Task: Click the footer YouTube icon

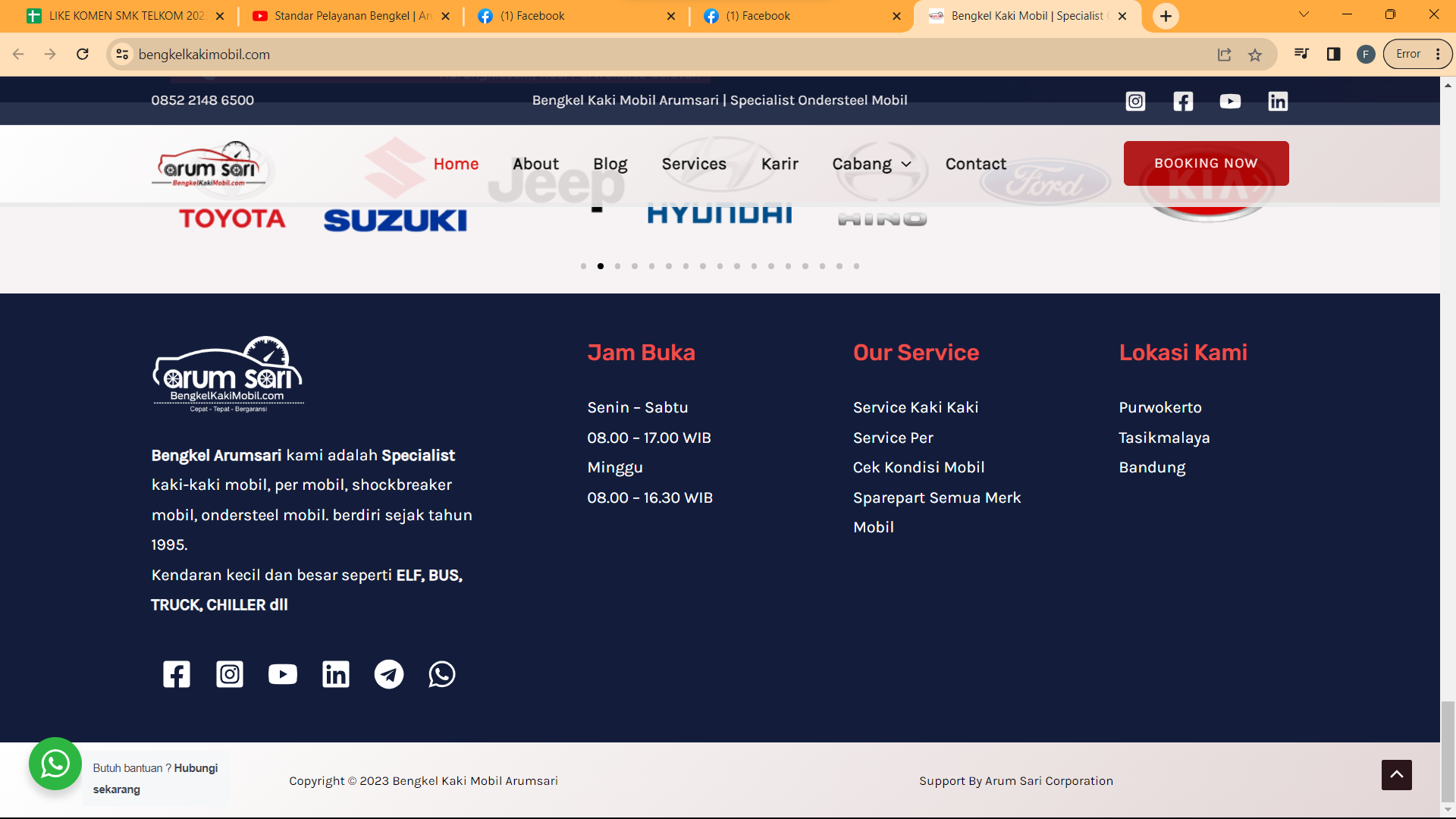Action: tap(283, 674)
